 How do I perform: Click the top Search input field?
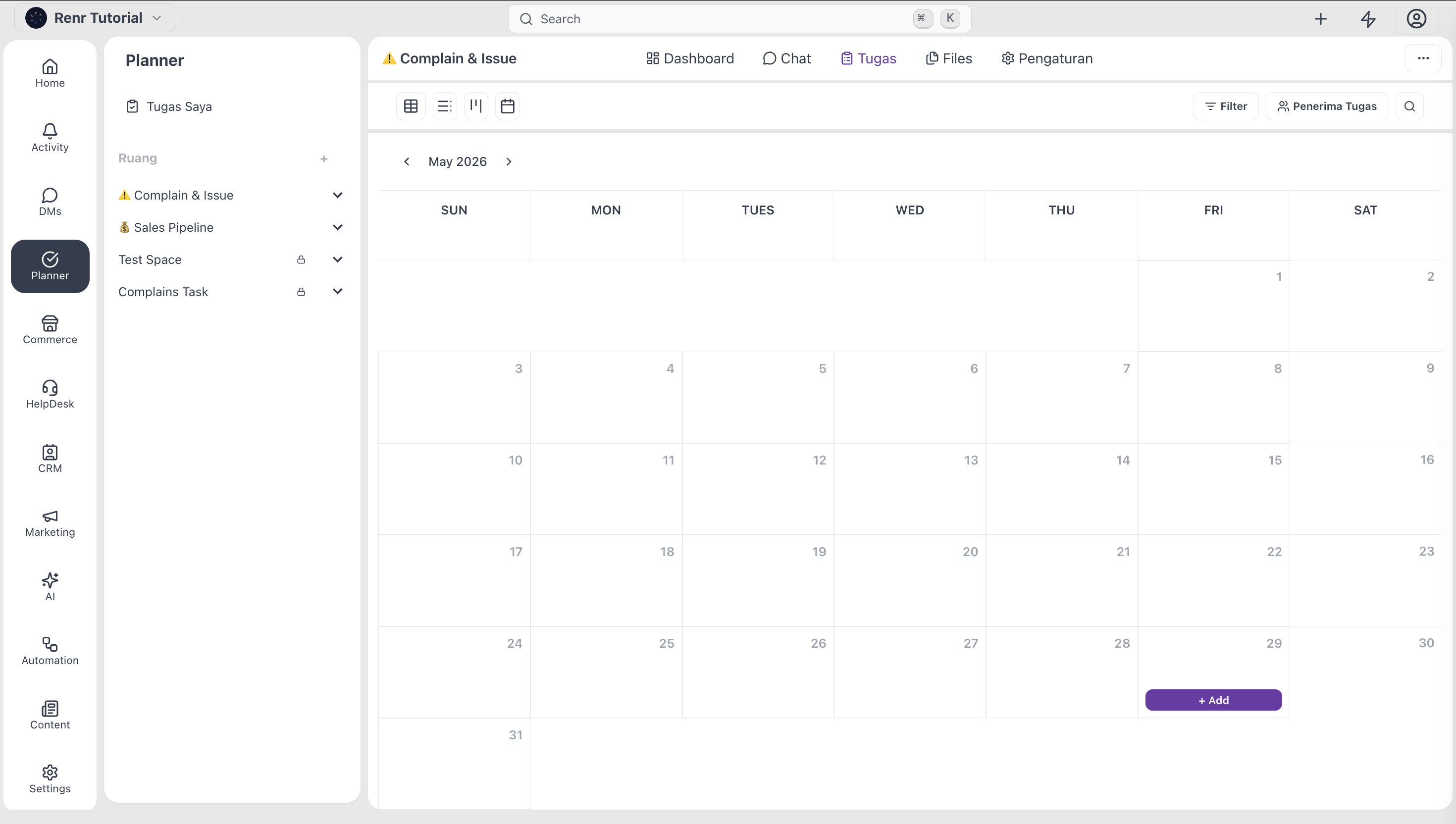point(739,19)
